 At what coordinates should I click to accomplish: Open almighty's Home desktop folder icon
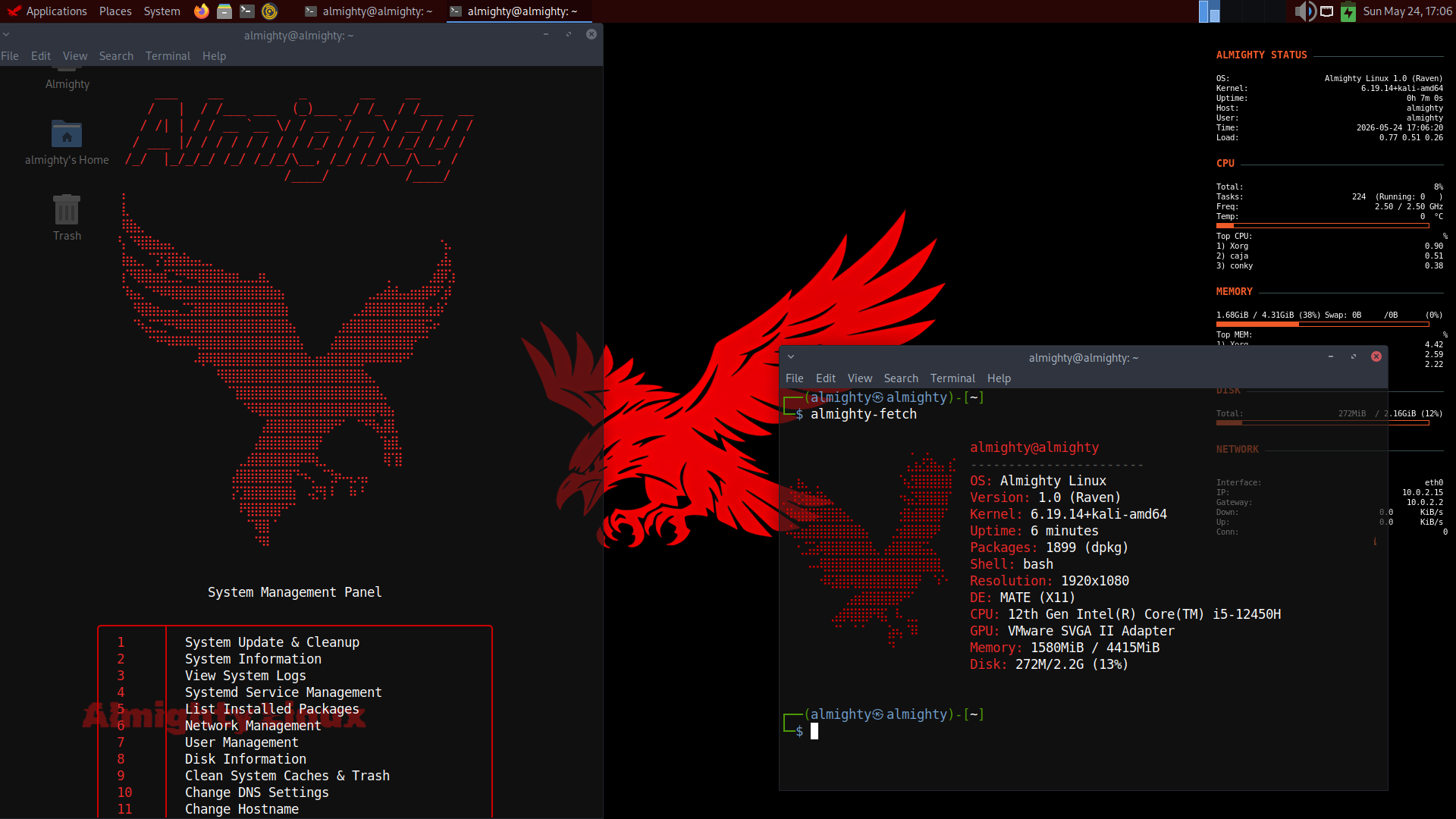[67, 135]
